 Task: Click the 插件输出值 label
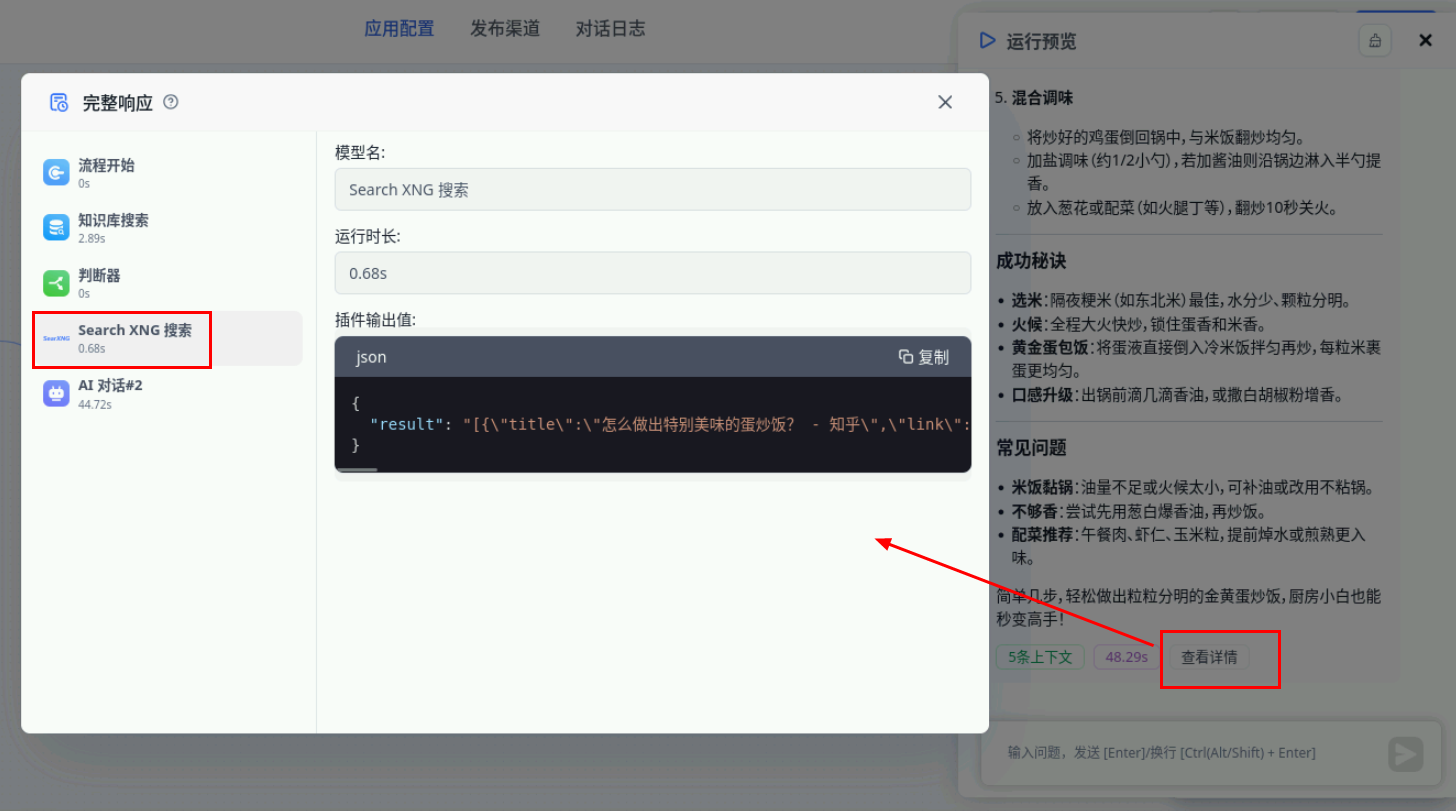tap(375, 320)
